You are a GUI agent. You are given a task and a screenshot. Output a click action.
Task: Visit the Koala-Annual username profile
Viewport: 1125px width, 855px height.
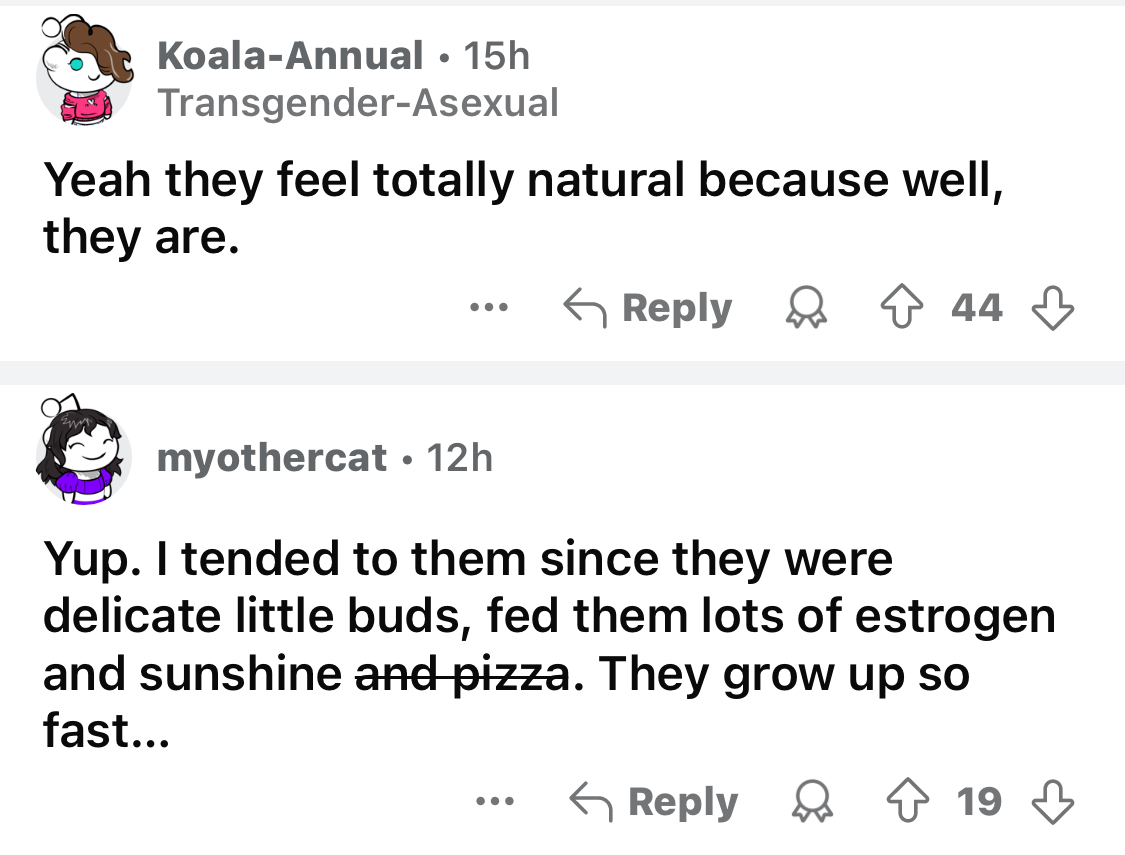[290, 56]
